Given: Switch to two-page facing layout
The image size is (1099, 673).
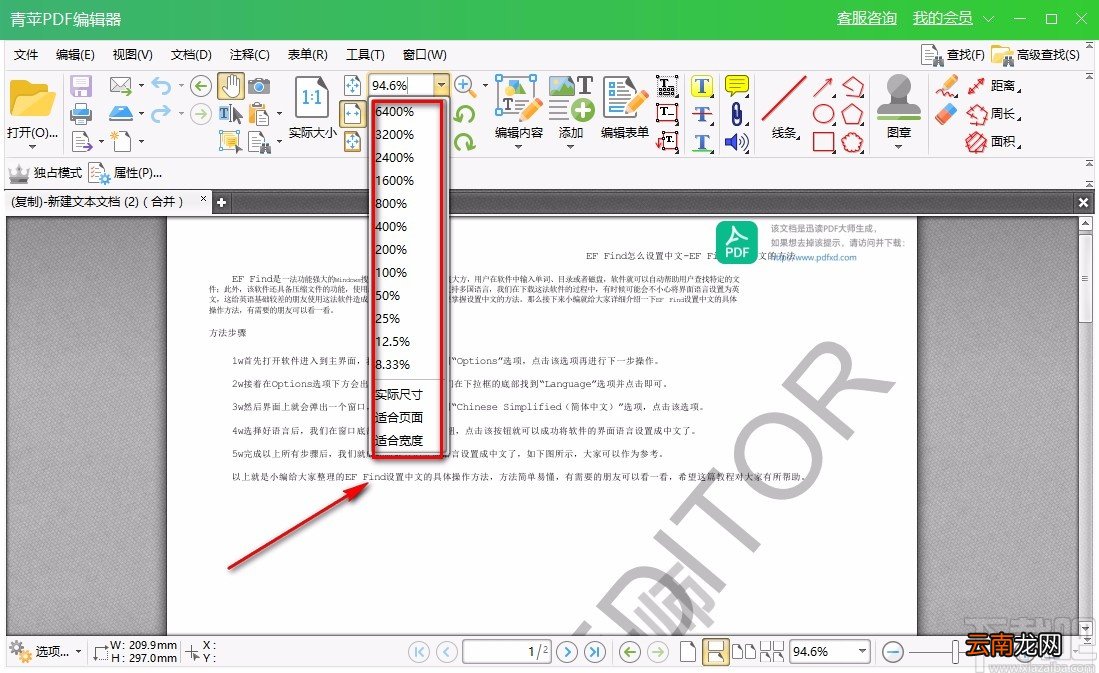Looking at the screenshot, I should pyautogui.click(x=744, y=651).
